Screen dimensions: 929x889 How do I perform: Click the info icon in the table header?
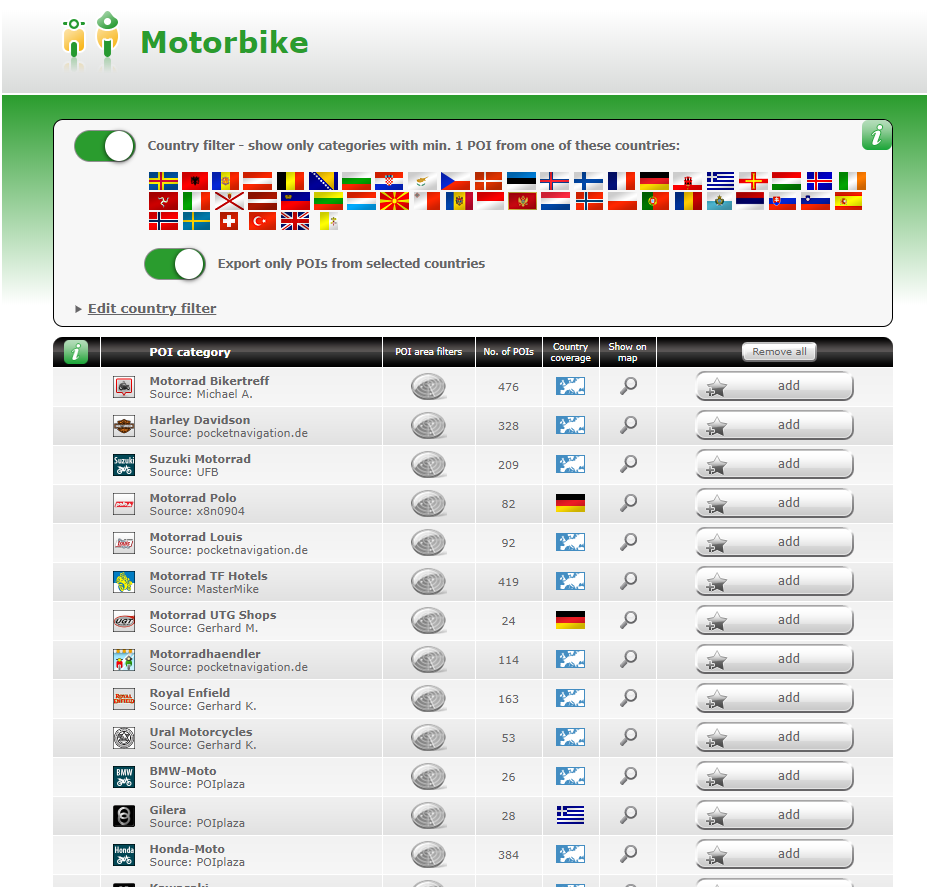pos(76,352)
